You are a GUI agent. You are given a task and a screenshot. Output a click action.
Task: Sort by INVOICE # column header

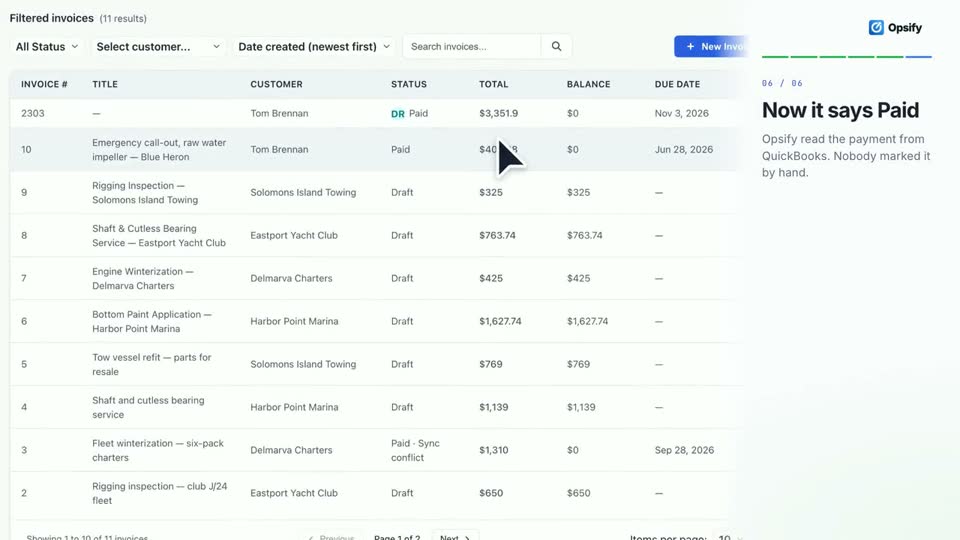[44, 84]
